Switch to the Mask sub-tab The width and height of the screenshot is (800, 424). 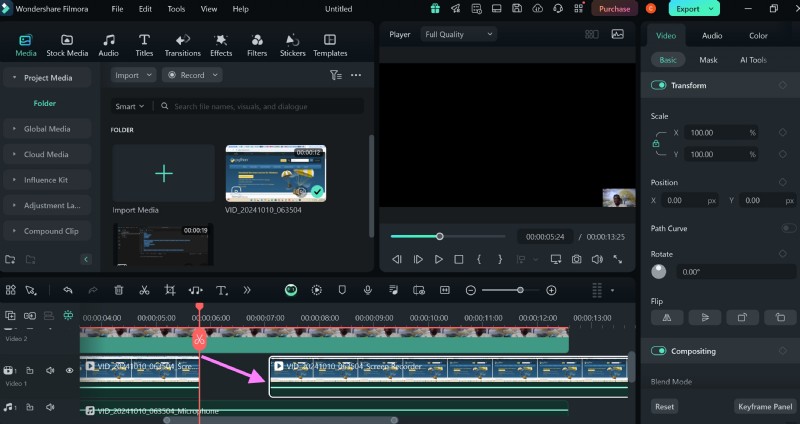pos(708,60)
